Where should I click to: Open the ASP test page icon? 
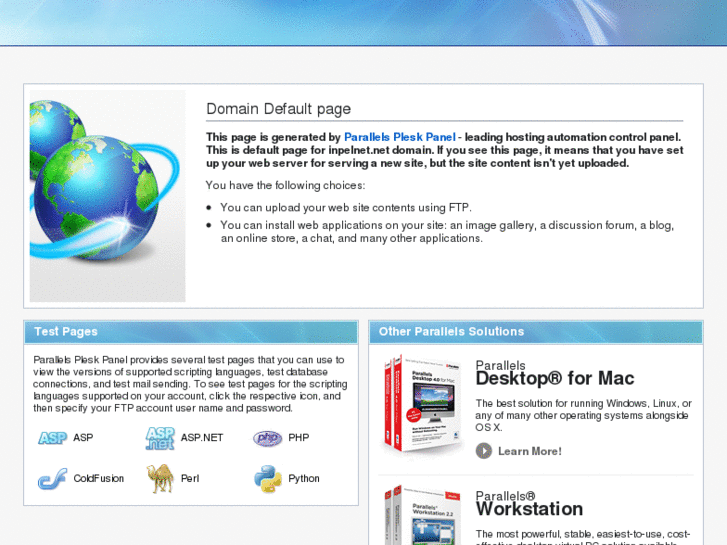coord(52,438)
